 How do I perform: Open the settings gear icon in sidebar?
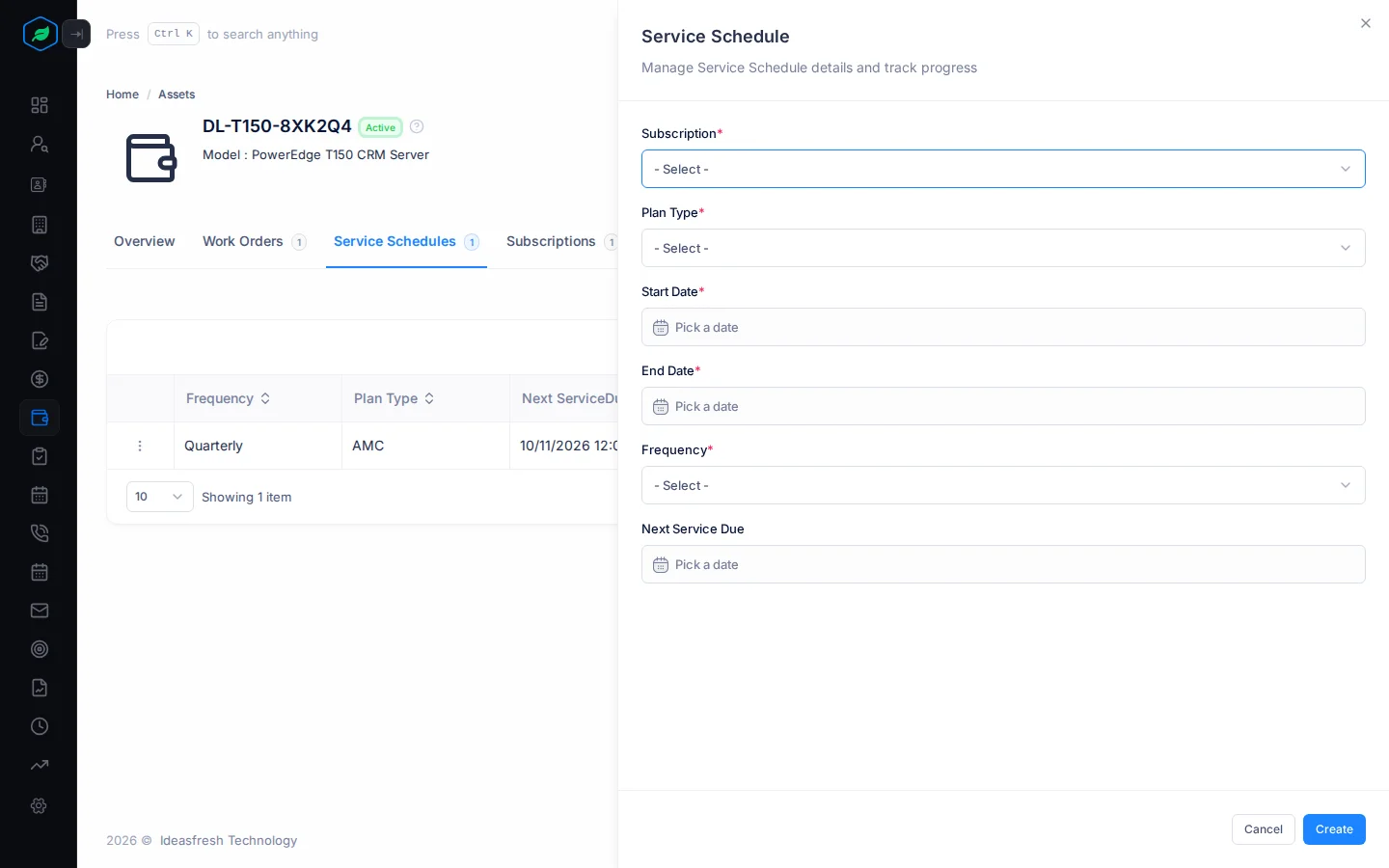pos(40,805)
